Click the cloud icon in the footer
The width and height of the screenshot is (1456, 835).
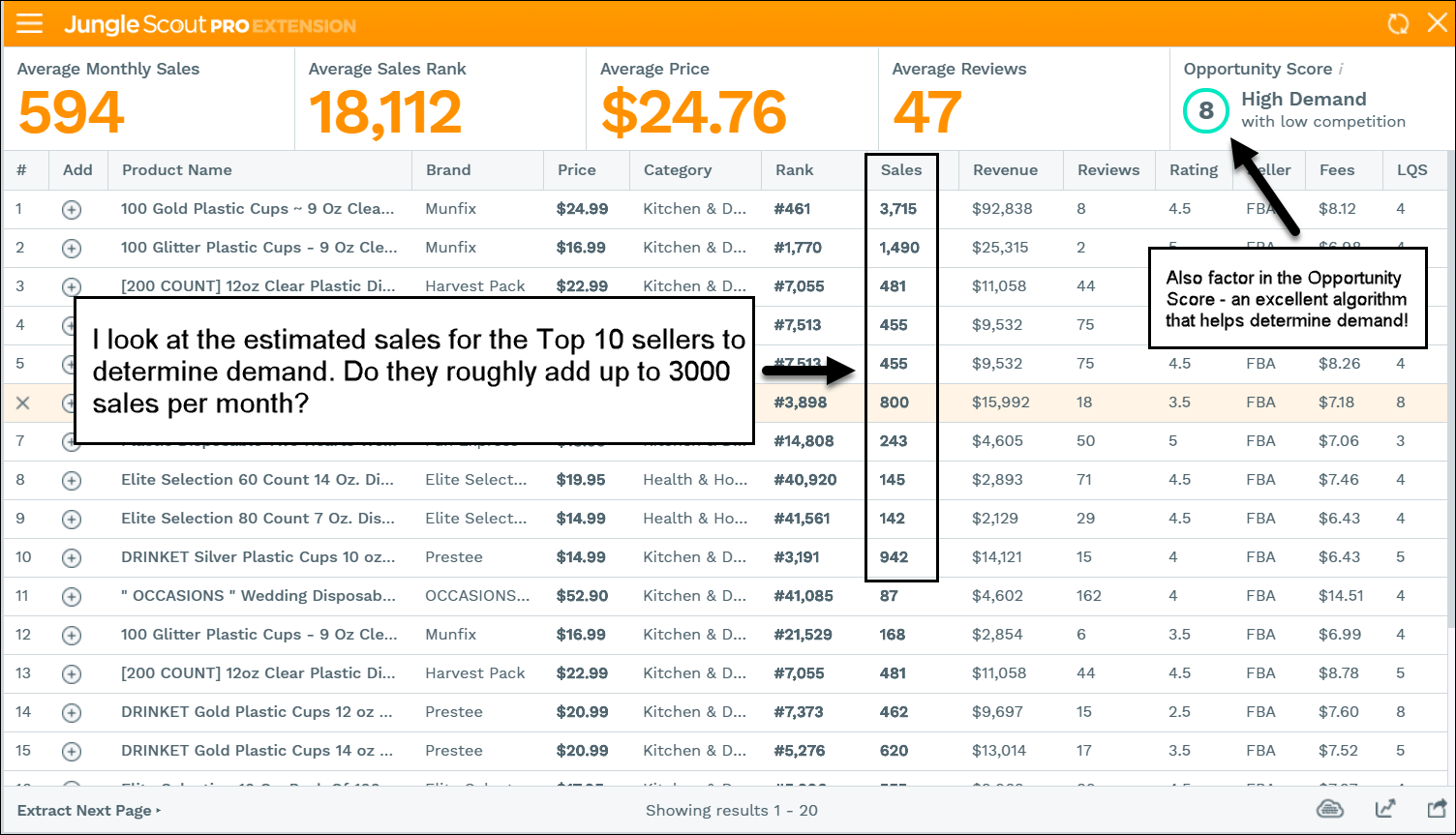1330,809
